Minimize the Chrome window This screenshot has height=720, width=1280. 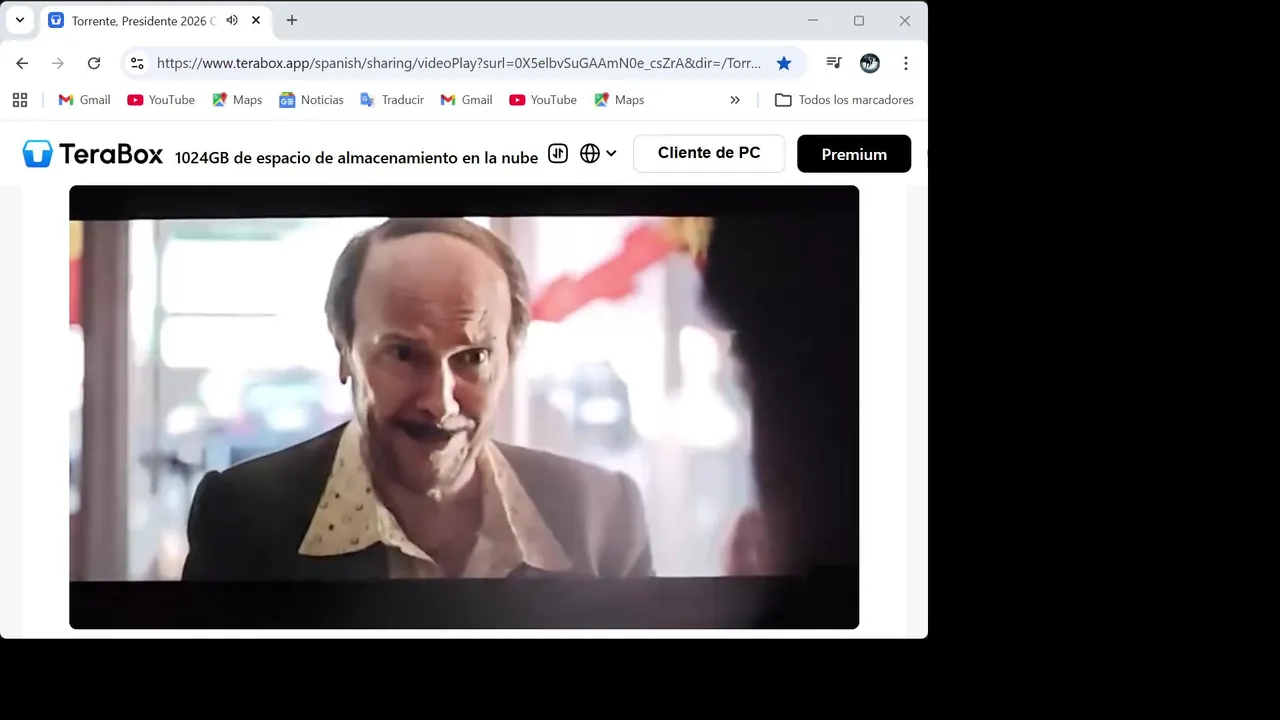(x=813, y=20)
